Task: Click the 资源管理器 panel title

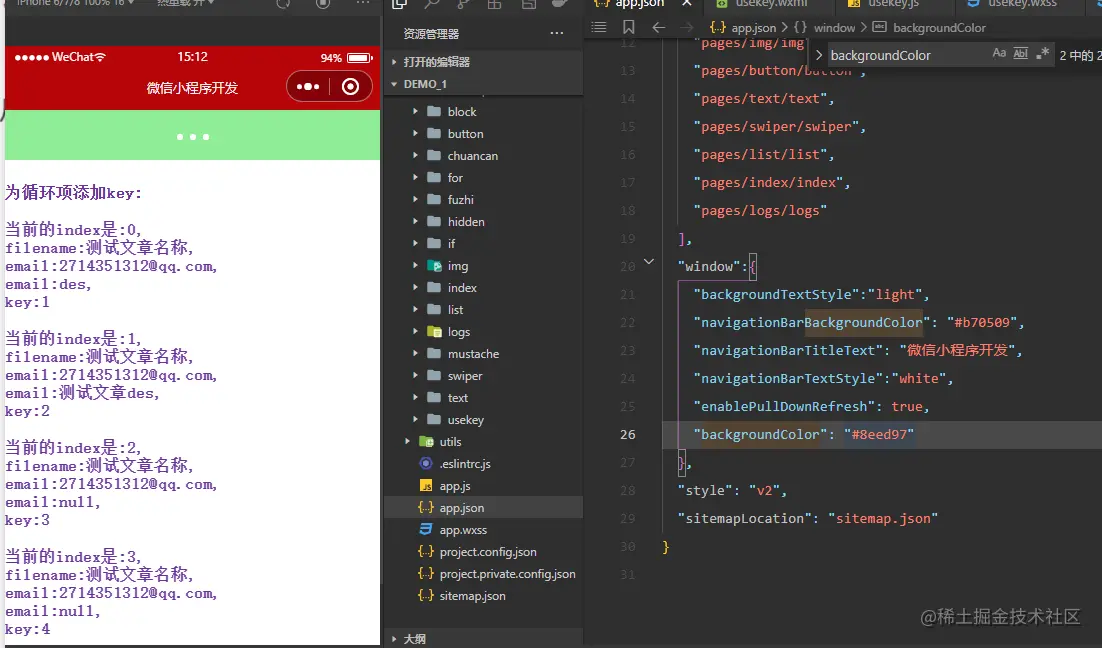Action: click(431, 34)
